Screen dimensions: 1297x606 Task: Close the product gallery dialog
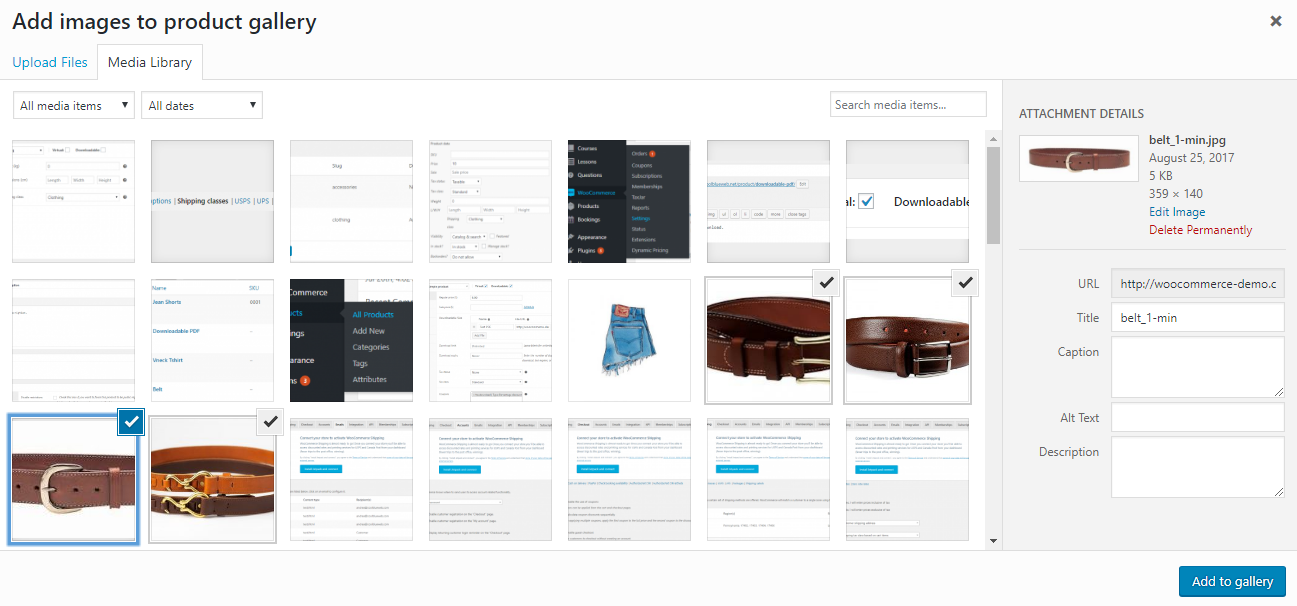point(1275,21)
